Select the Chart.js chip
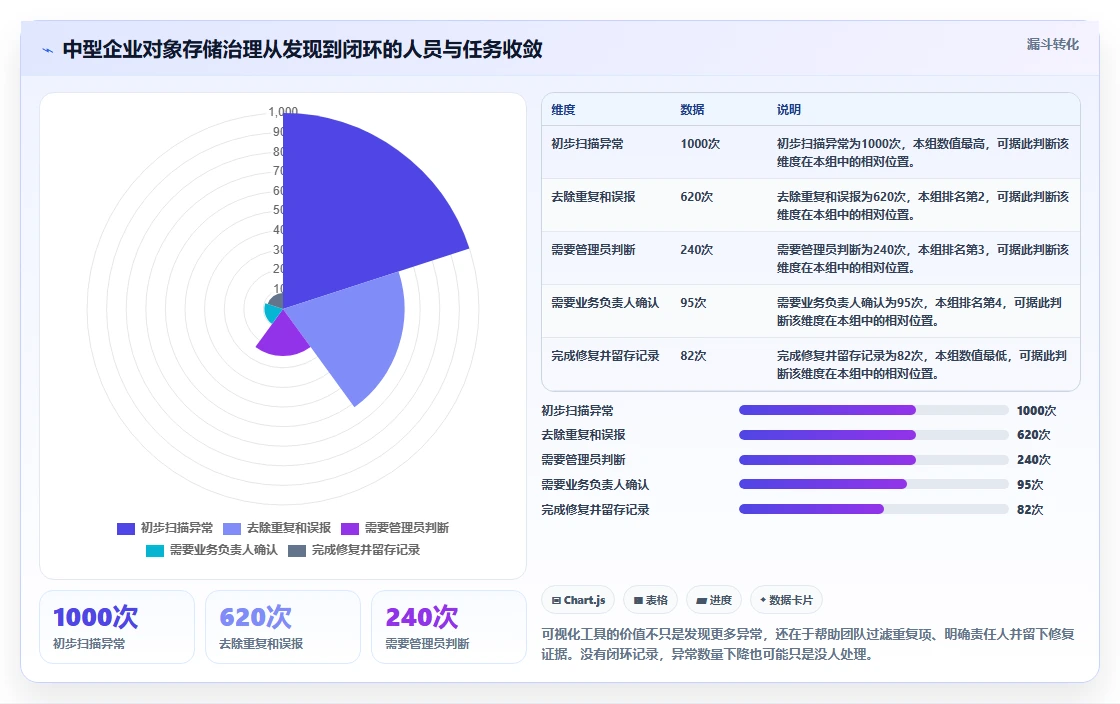Viewport: 1120px width, 704px height. coord(578,600)
